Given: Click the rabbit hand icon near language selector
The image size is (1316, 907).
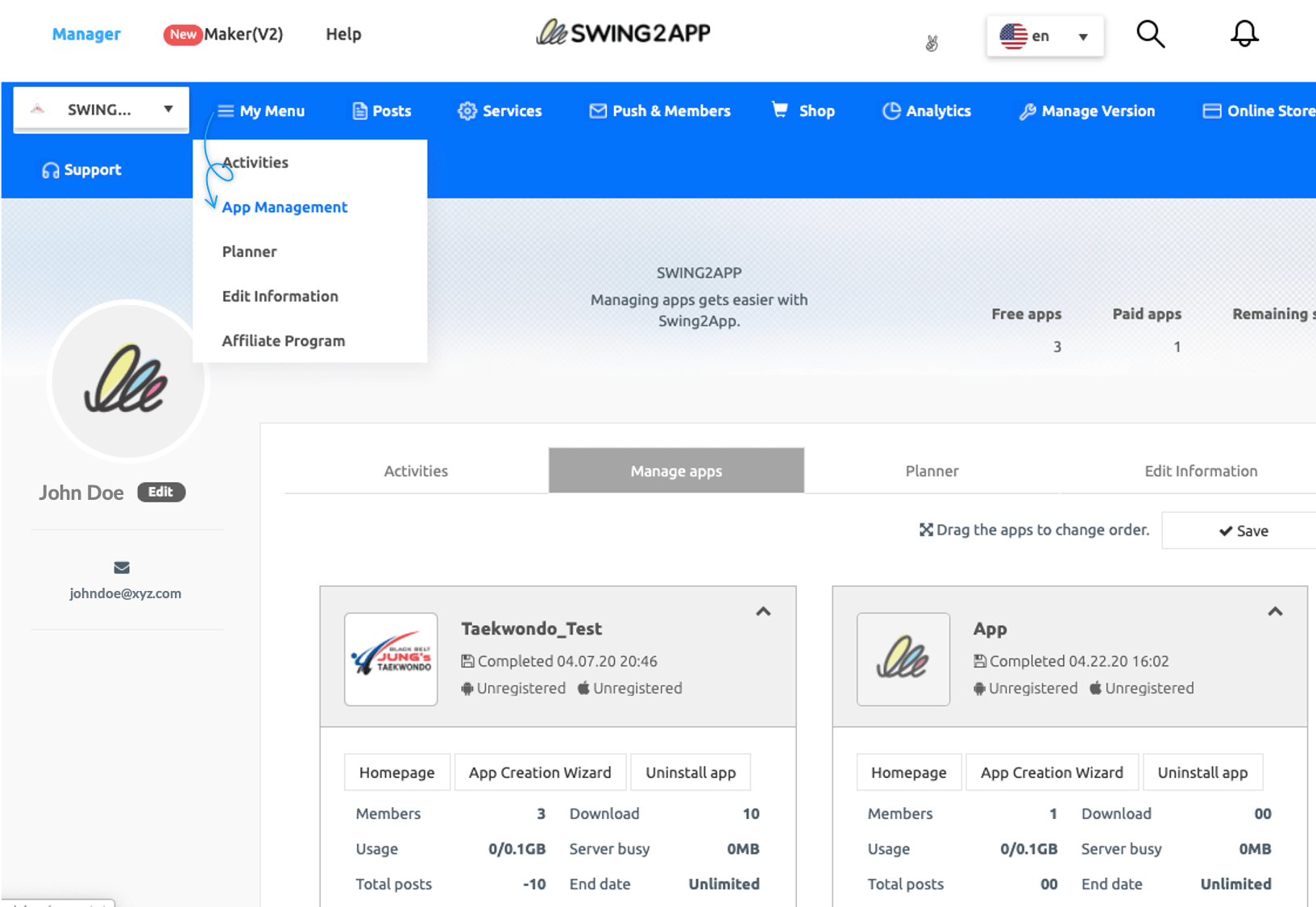Looking at the screenshot, I should pos(932,43).
